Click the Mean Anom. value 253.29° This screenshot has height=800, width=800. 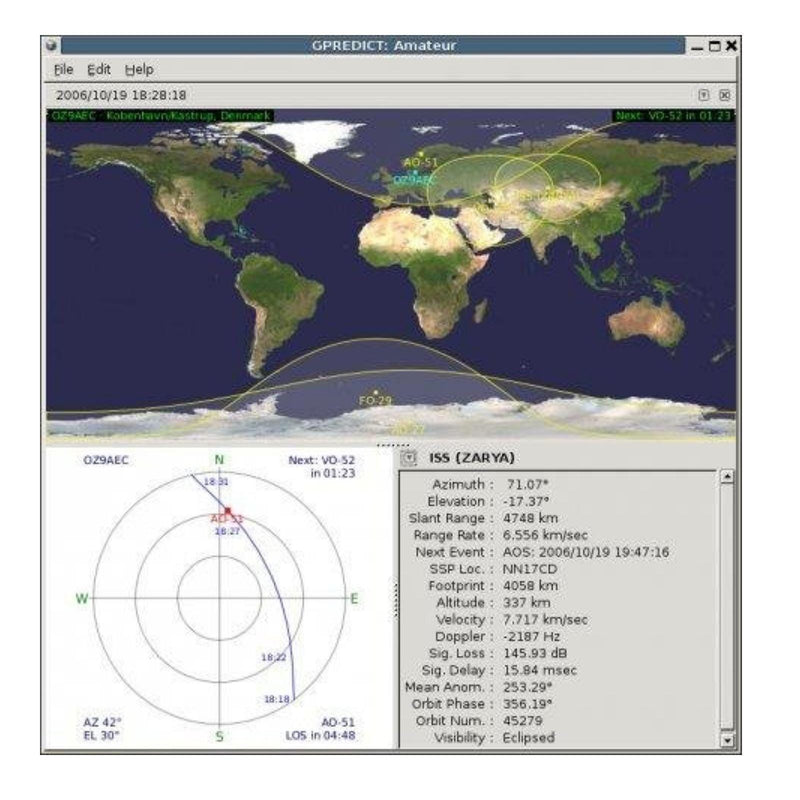click(x=528, y=687)
